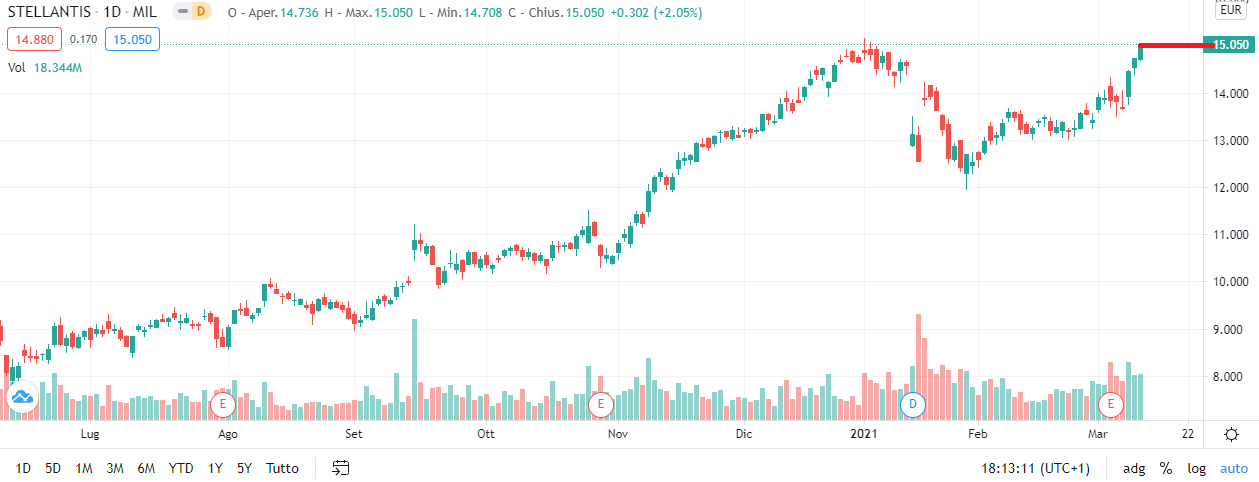Click the cloud idea icon near volume bars

coord(22,398)
